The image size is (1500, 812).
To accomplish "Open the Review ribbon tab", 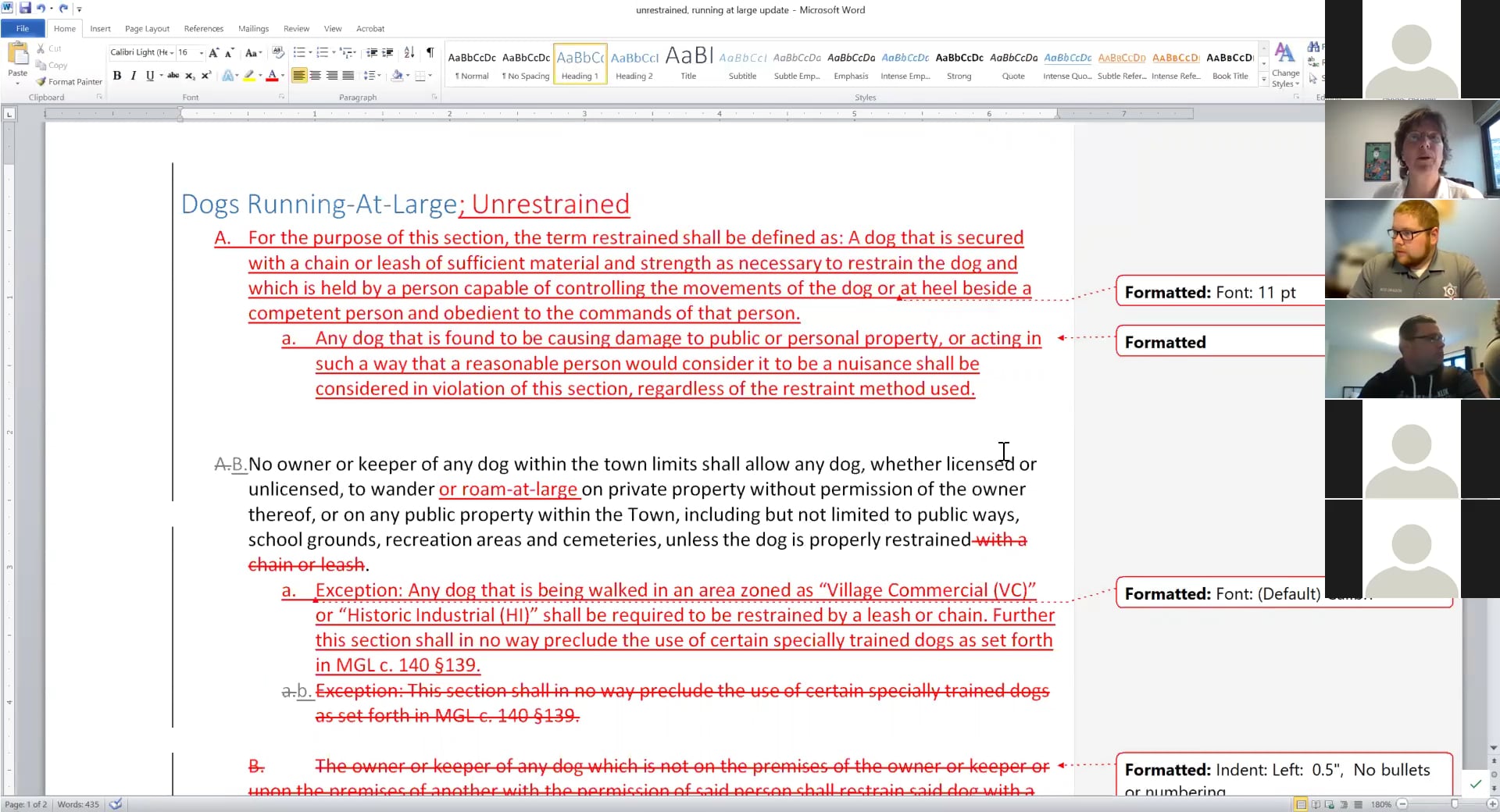I will coord(296,29).
